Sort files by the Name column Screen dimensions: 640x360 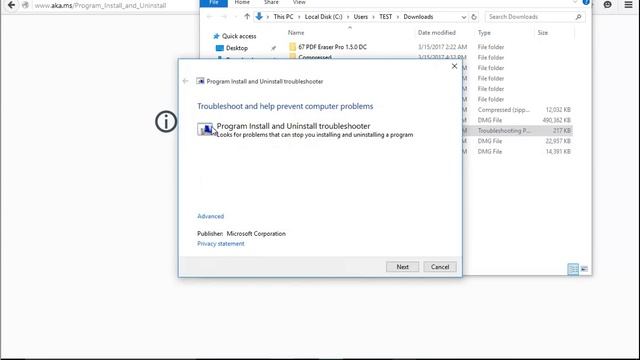point(296,33)
